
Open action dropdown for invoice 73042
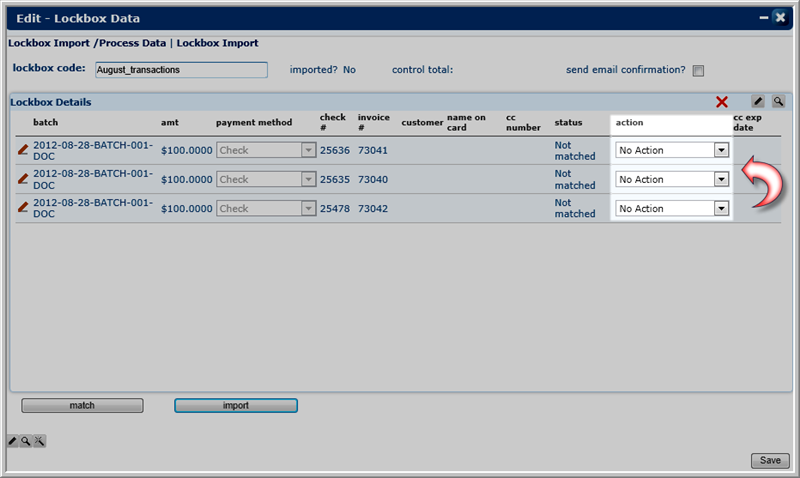pyautogui.click(x=671, y=208)
